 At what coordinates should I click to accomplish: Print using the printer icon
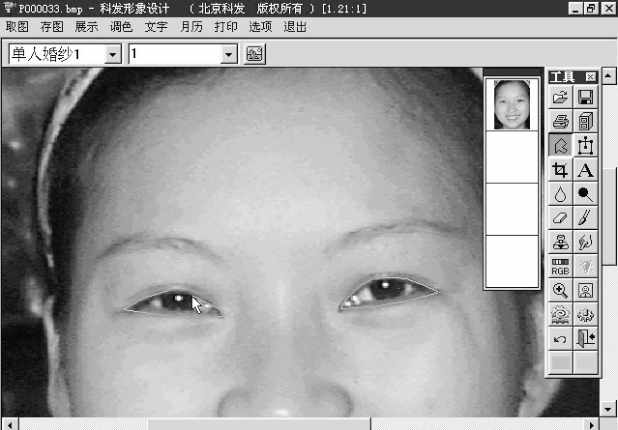click(x=560, y=121)
